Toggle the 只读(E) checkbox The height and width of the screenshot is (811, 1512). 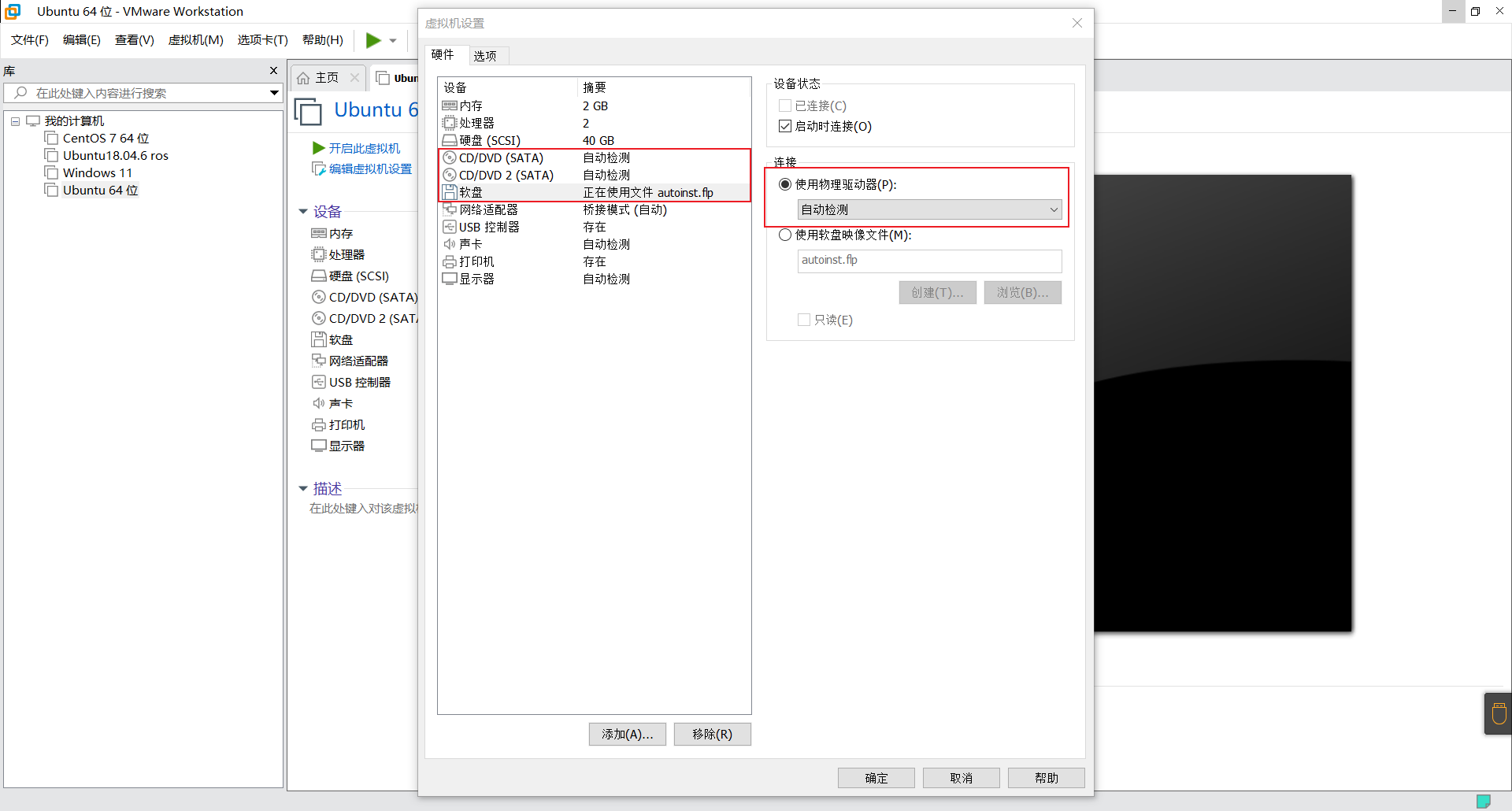point(804,320)
